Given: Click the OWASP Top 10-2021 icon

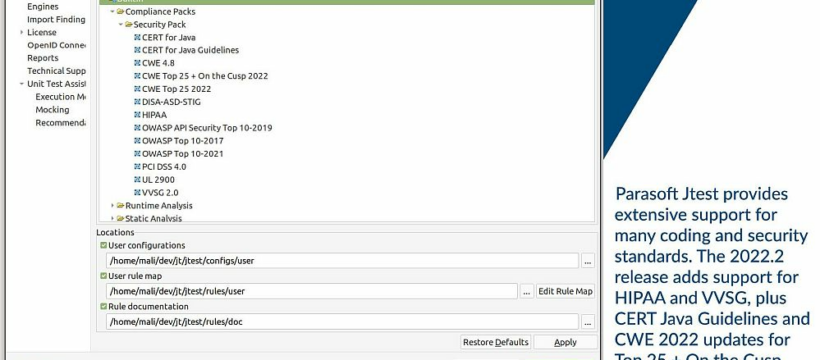Looking at the screenshot, I should click(138, 154).
